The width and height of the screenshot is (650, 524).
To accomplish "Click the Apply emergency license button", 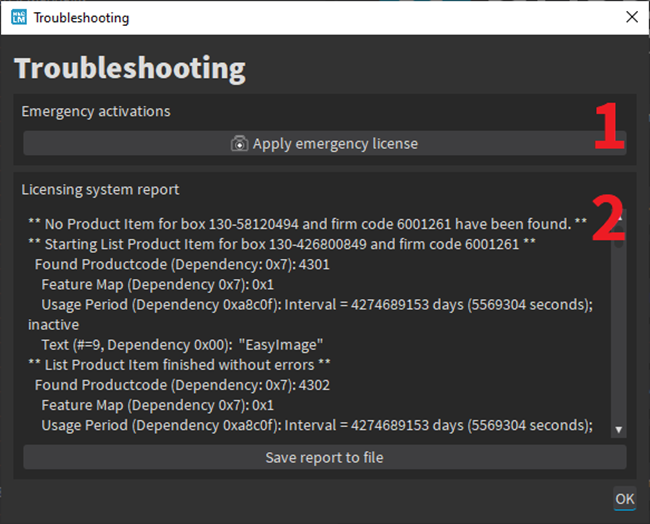I will [x=324, y=144].
